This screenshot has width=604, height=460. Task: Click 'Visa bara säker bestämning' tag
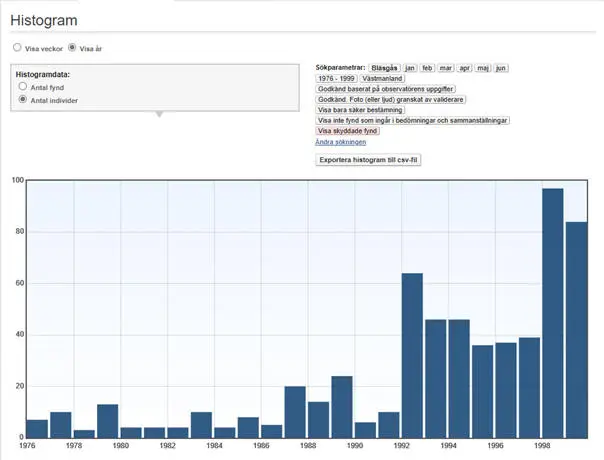pyautogui.click(x=360, y=110)
